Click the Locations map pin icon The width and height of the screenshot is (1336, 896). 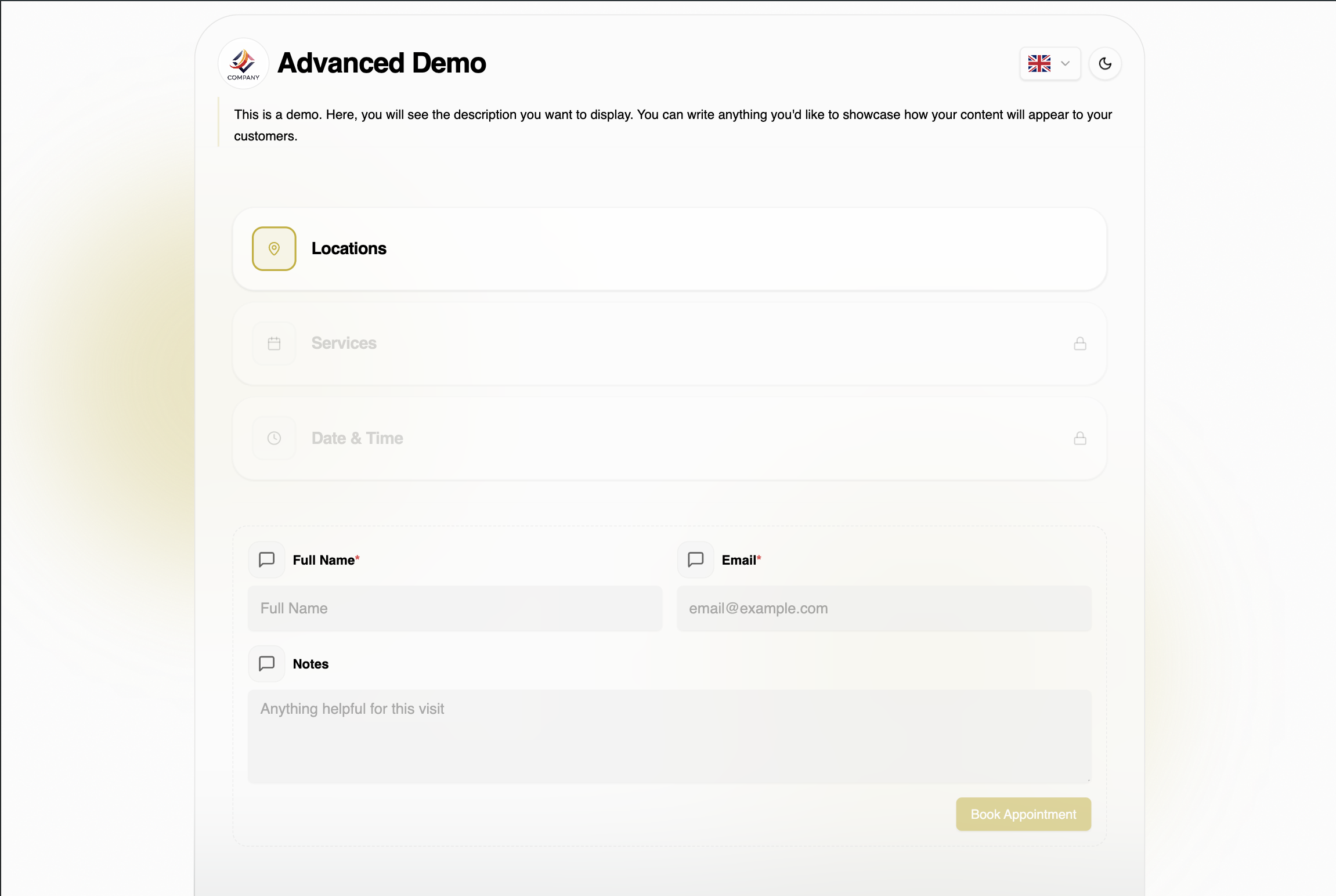click(274, 248)
